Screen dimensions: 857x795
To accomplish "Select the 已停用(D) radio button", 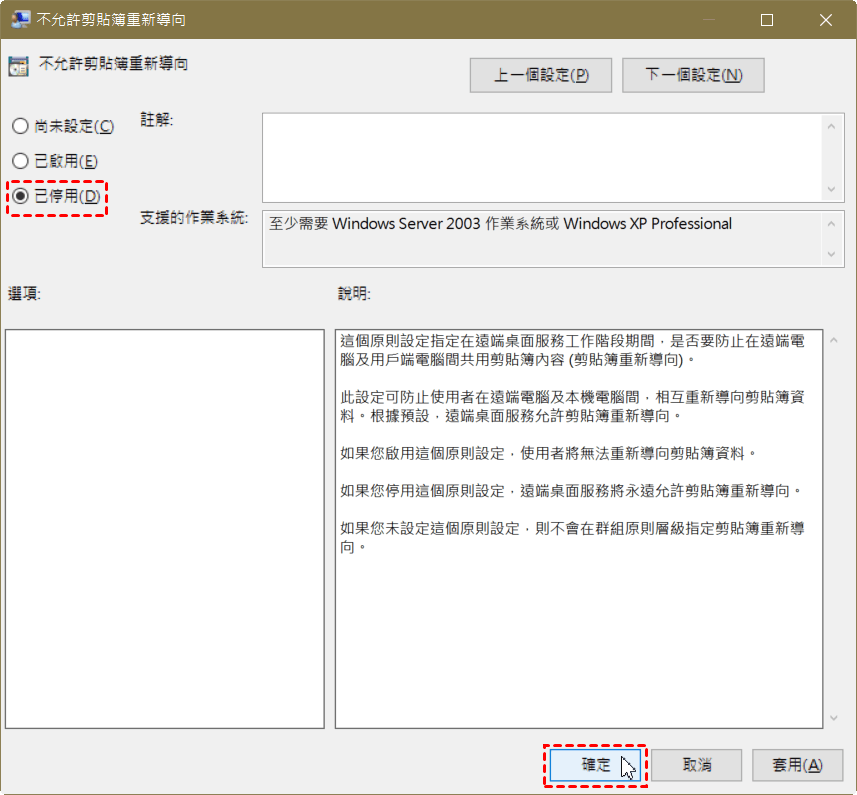I will click(19, 196).
